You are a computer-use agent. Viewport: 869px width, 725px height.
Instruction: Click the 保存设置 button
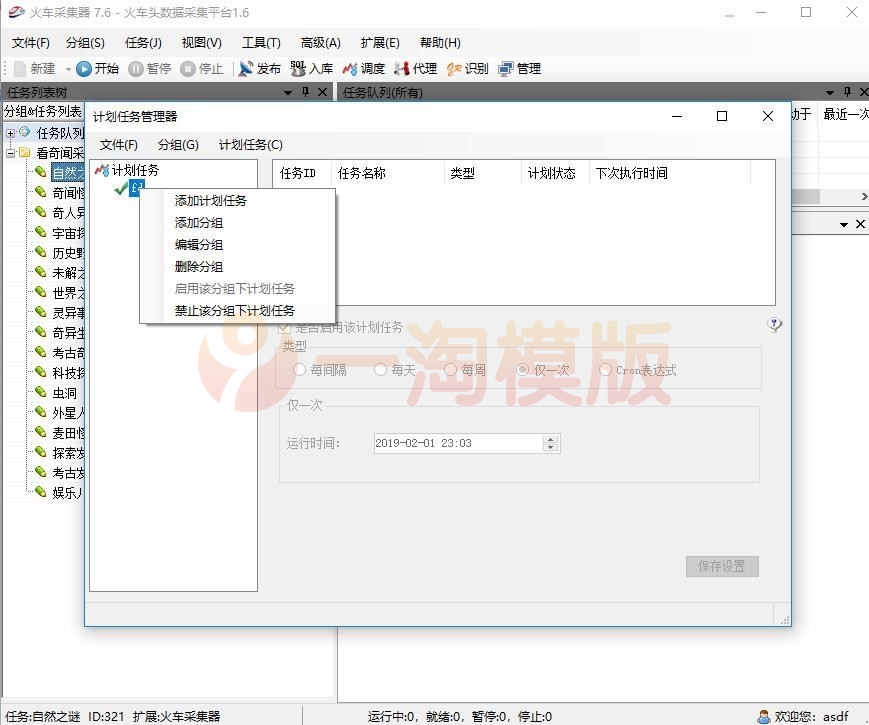click(x=722, y=566)
